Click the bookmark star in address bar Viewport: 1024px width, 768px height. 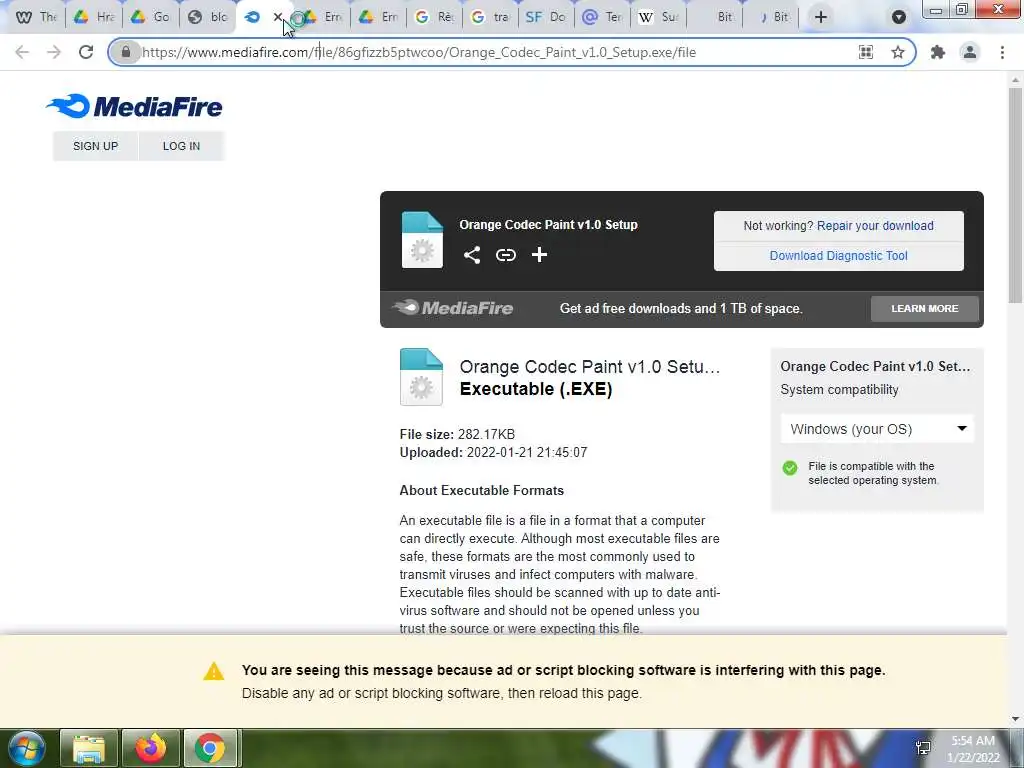tap(898, 52)
